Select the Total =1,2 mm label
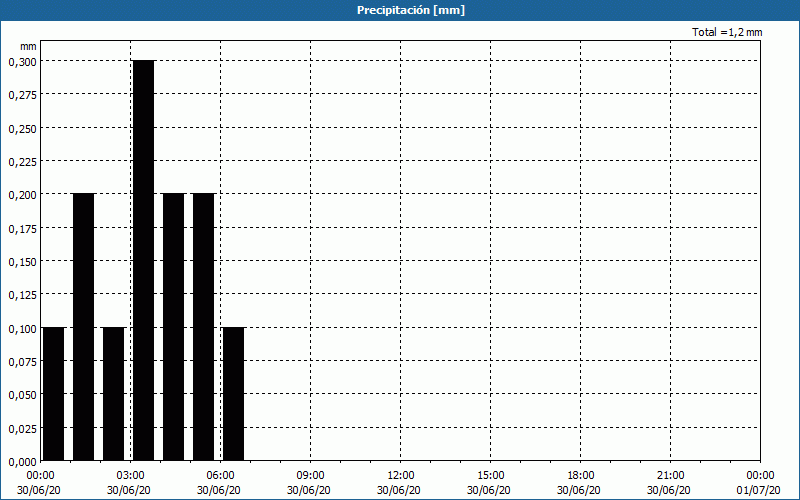 [727, 32]
